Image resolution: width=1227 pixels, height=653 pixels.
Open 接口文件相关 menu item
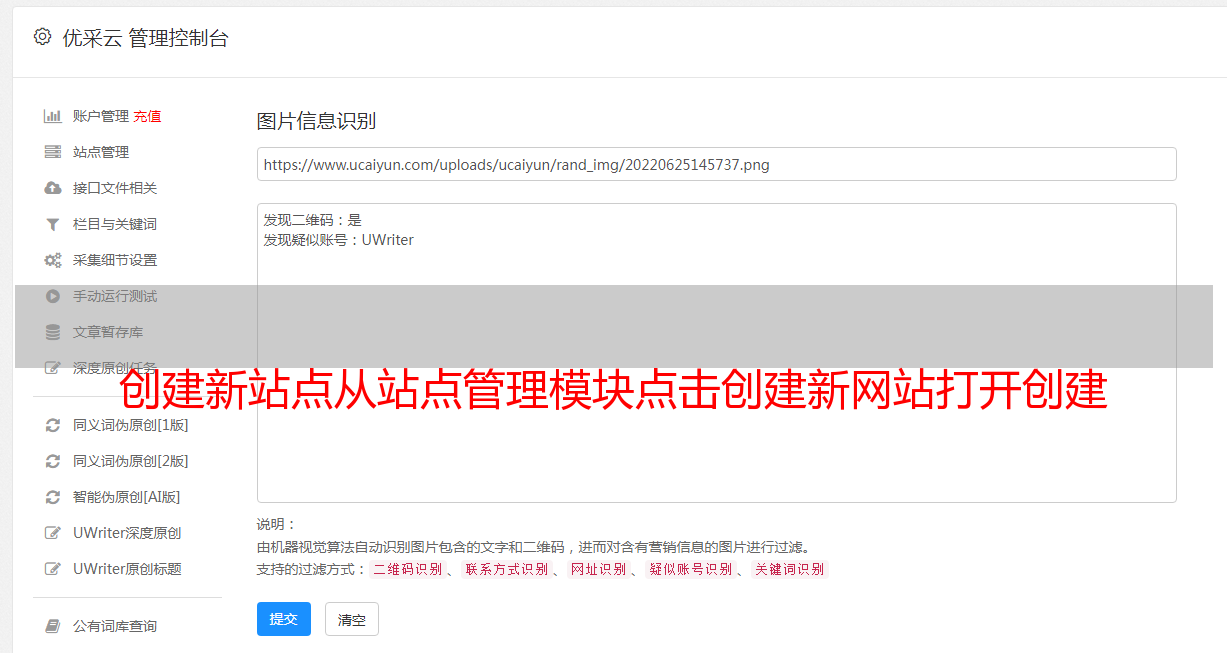pos(115,188)
